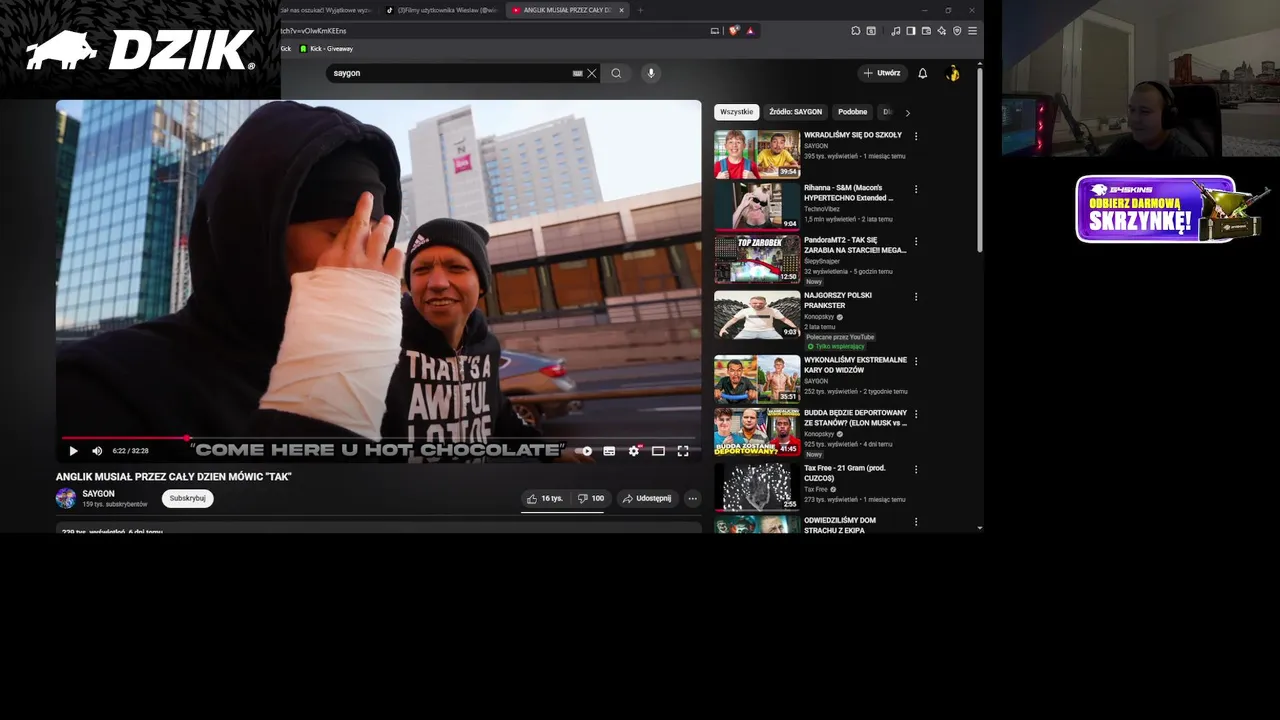Open the account avatar menu
The width and height of the screenshot is (1280, 720).
(x=953, y=73)
